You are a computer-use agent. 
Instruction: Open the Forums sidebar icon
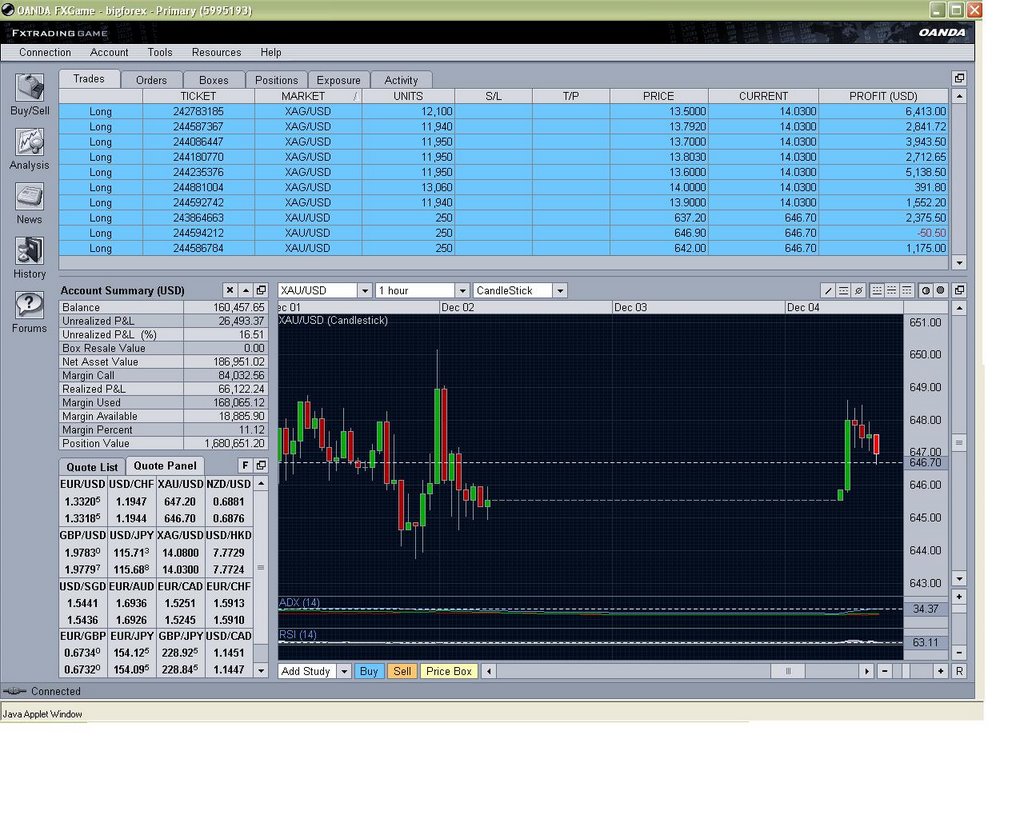point(29,312)
